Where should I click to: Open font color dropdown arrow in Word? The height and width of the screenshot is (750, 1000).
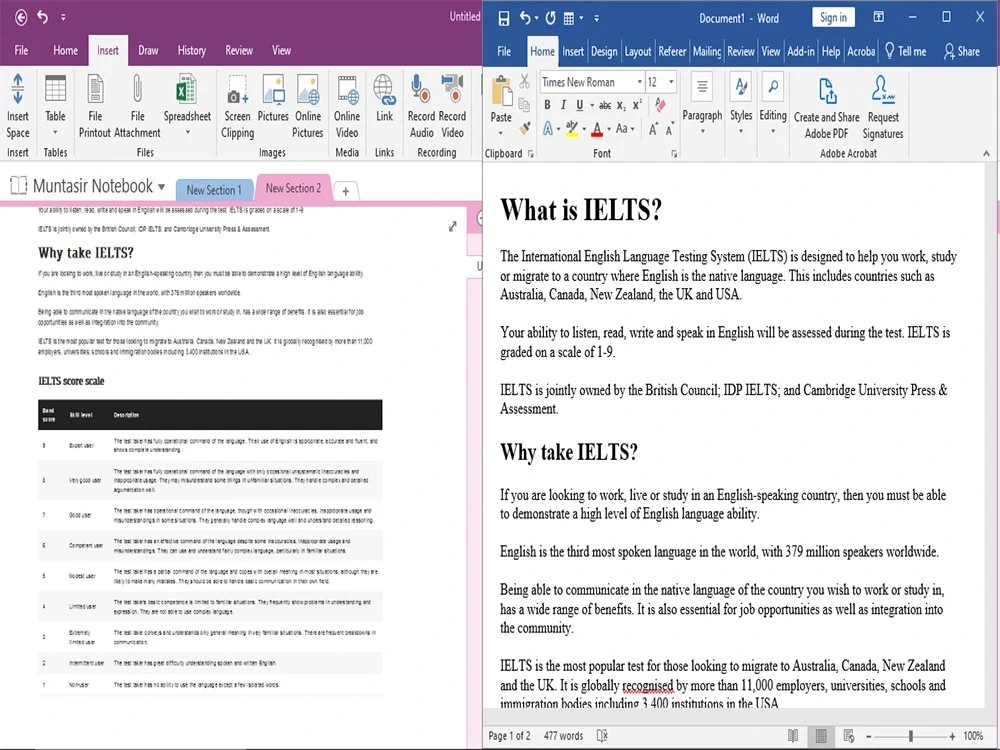pos(609,128)
